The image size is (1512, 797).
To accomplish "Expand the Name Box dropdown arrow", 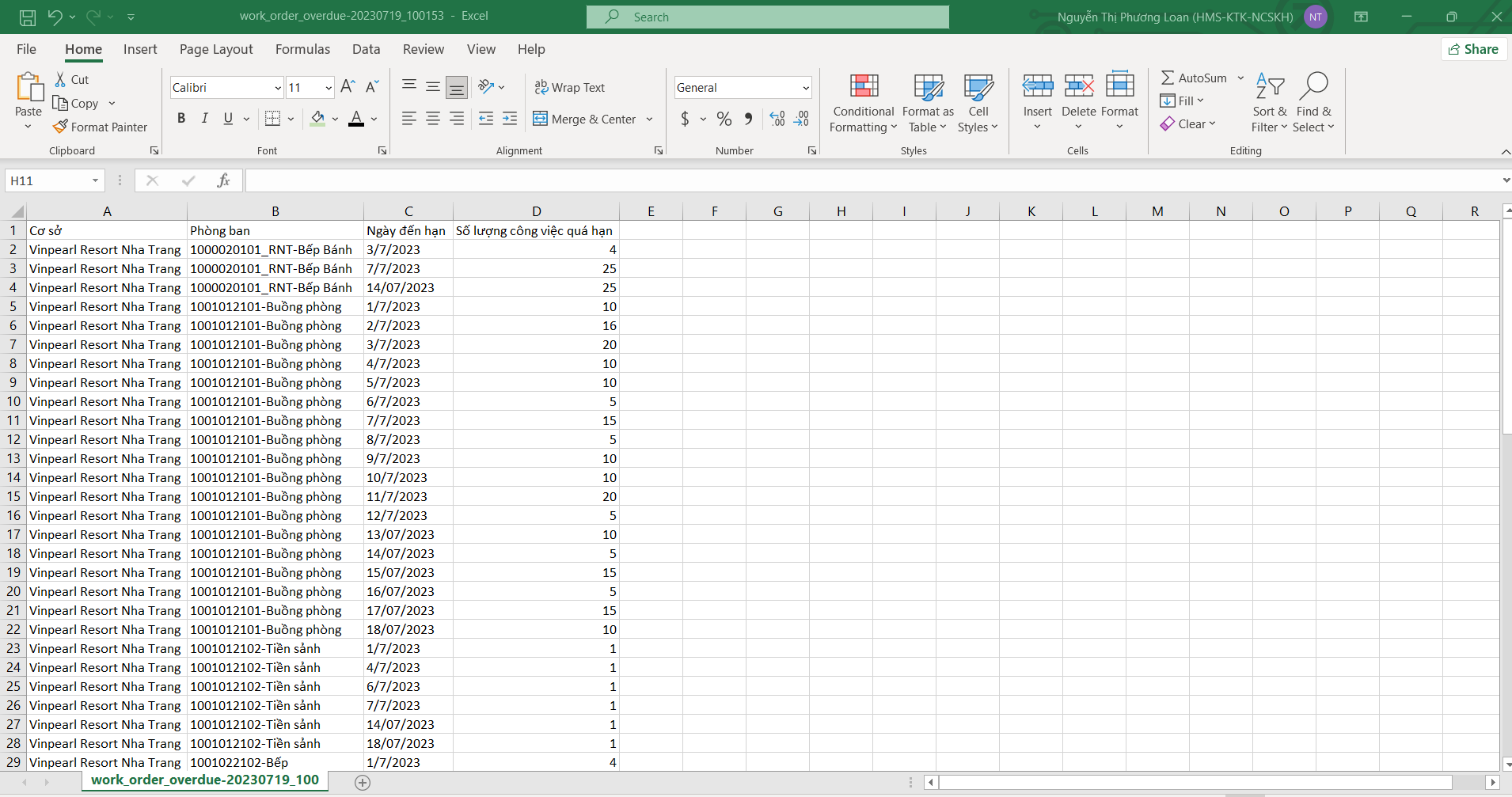I will 95,180.
